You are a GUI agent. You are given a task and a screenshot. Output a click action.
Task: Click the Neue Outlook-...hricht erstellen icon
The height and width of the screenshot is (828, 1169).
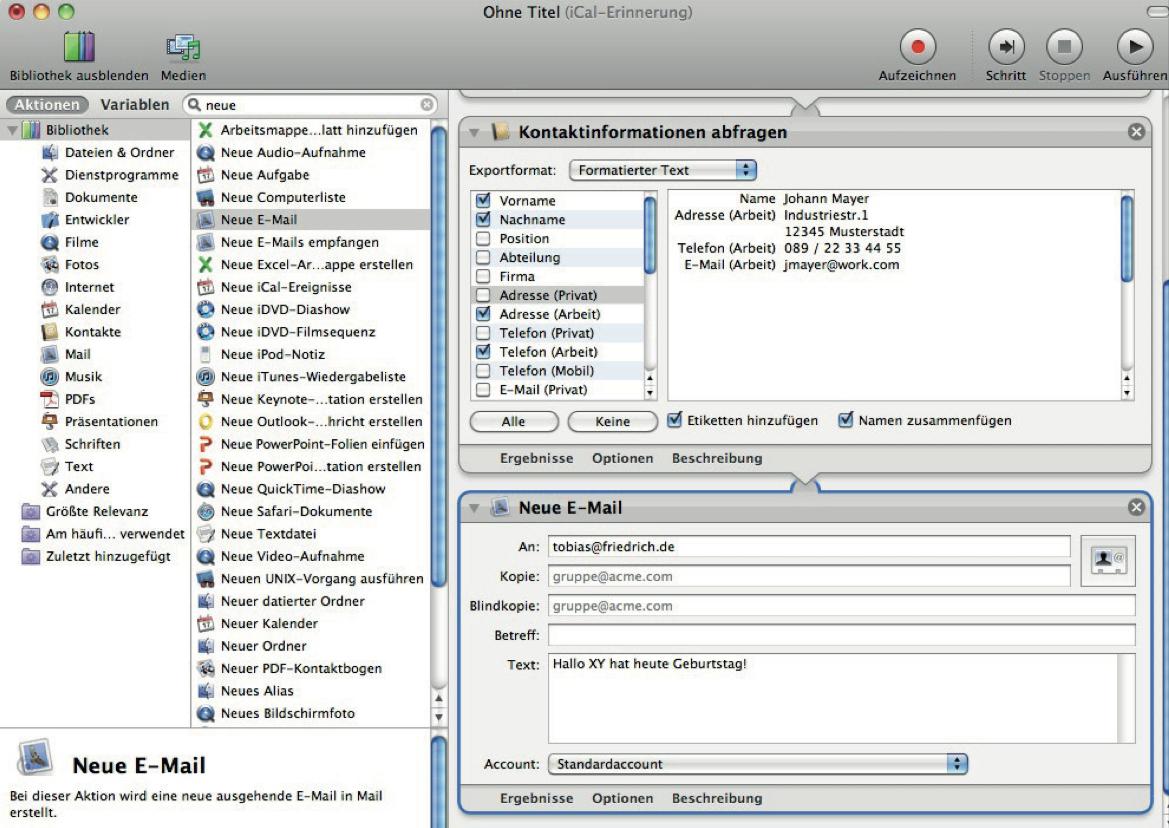pyautogui.click(x=206, y=422)
